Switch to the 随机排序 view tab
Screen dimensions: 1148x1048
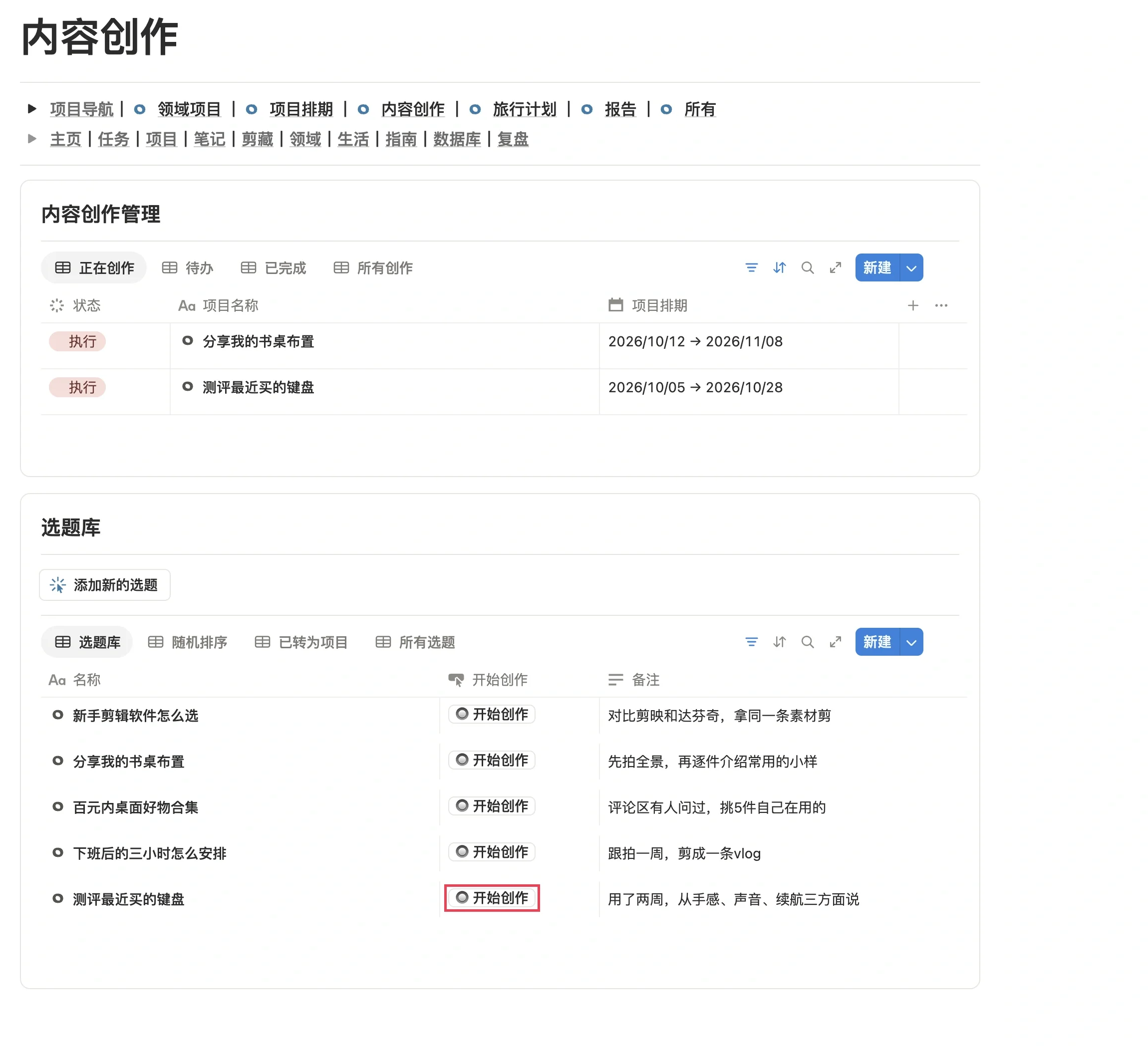coord(187,642)
